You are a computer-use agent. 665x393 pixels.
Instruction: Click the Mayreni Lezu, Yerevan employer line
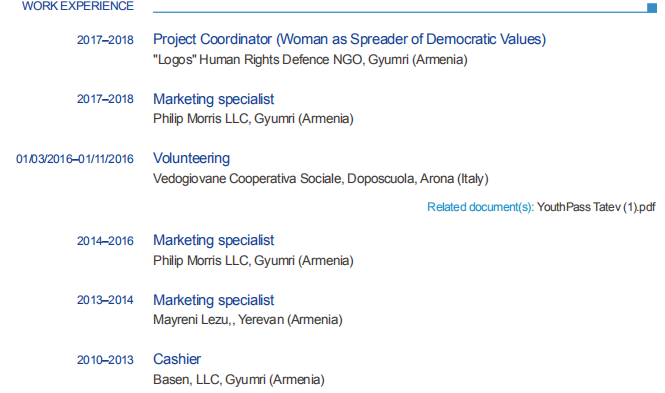[248, 320]
